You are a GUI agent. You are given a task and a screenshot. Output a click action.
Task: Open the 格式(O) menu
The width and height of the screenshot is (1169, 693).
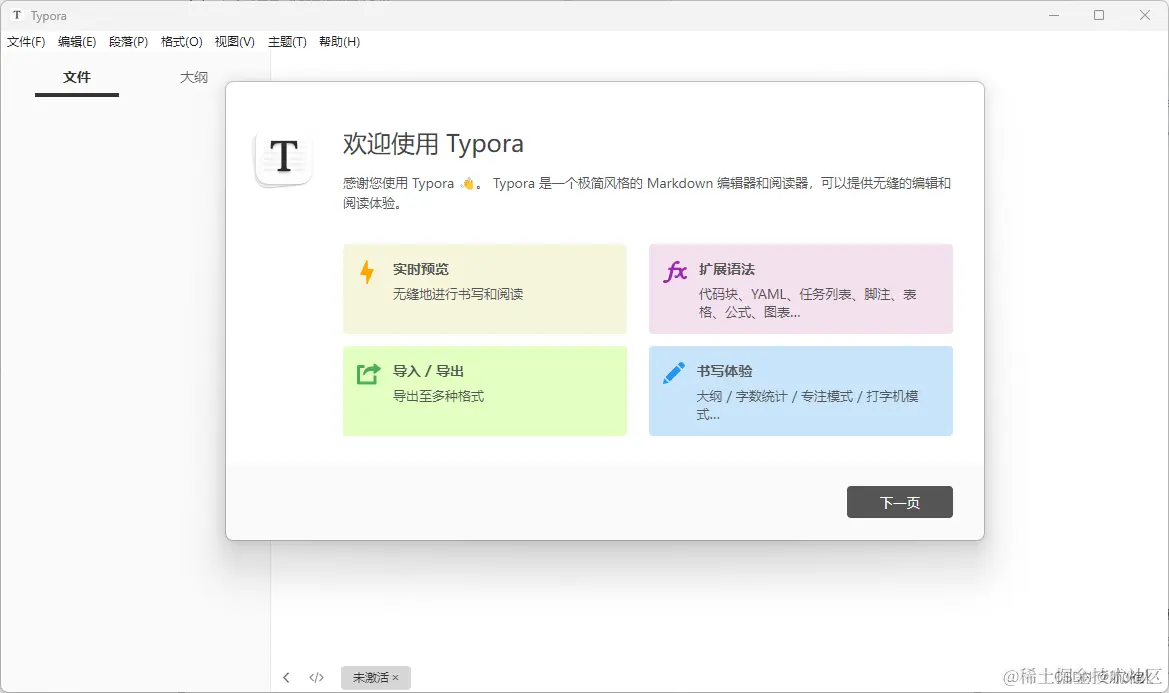click(x=181, y=42)
